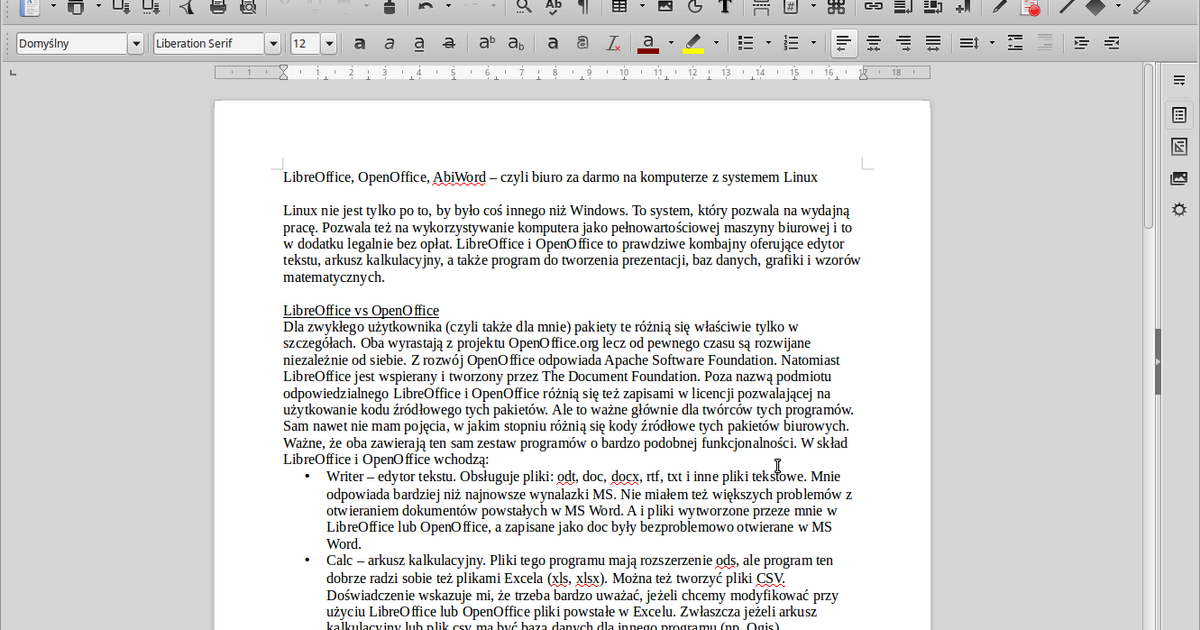Insert a field with the # icon
1200x630 pixels.
point(791,7)
